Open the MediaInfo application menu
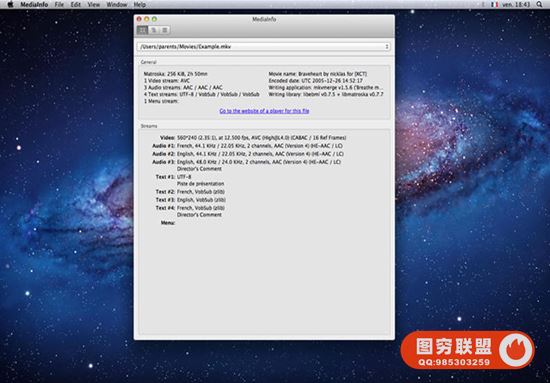 point(34,5)
